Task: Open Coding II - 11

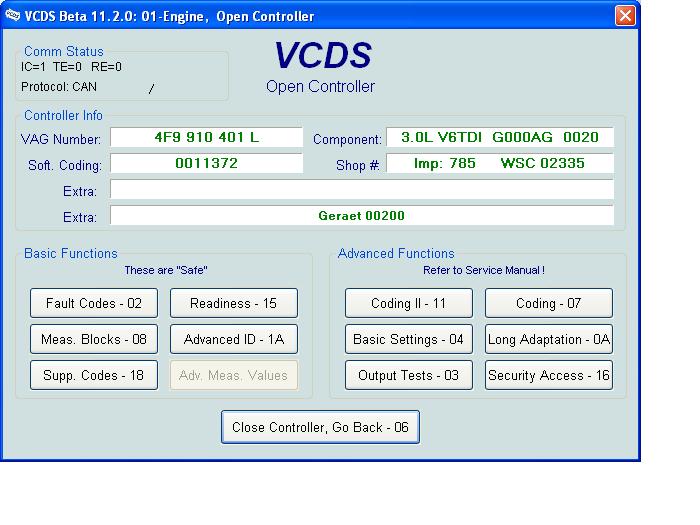Action: click(x=408, y=303)
